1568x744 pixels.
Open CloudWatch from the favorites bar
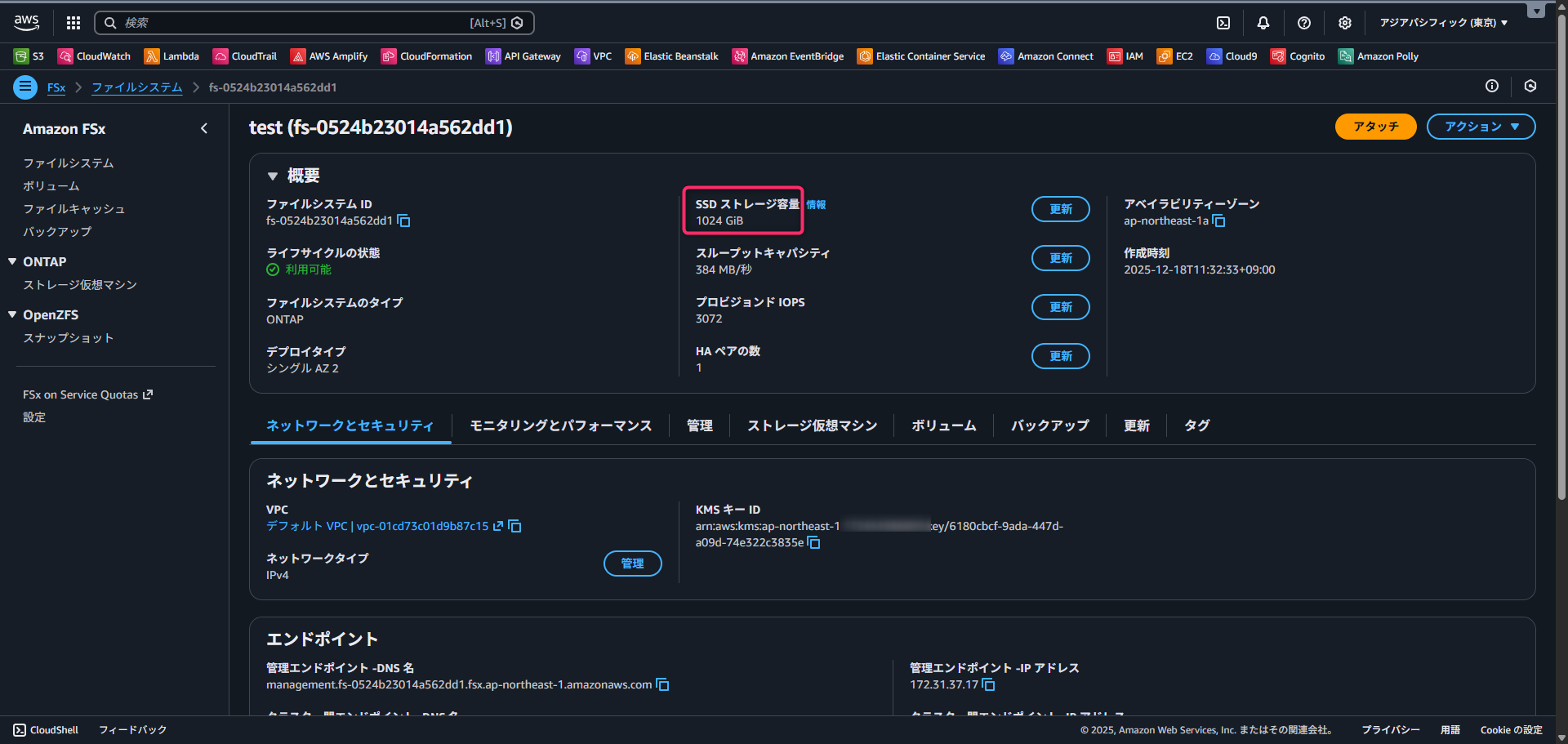95,56
